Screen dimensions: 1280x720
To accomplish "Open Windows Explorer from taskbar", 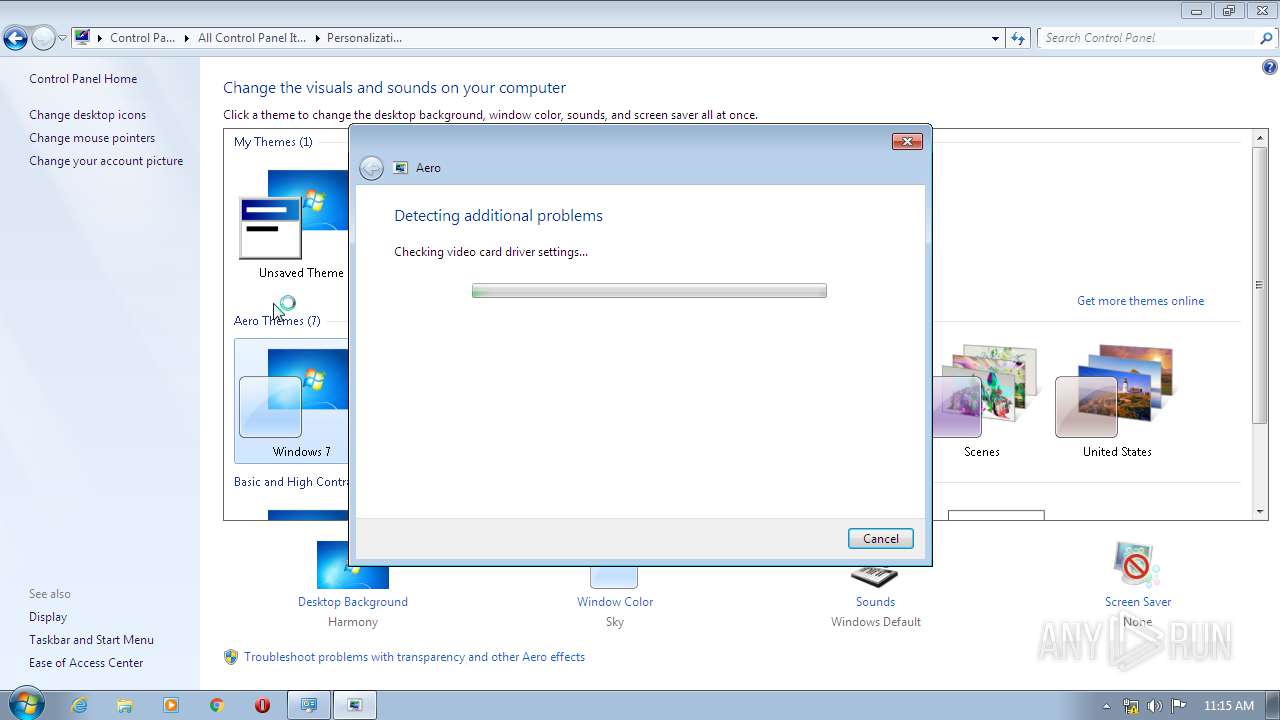I will point(125,705).
